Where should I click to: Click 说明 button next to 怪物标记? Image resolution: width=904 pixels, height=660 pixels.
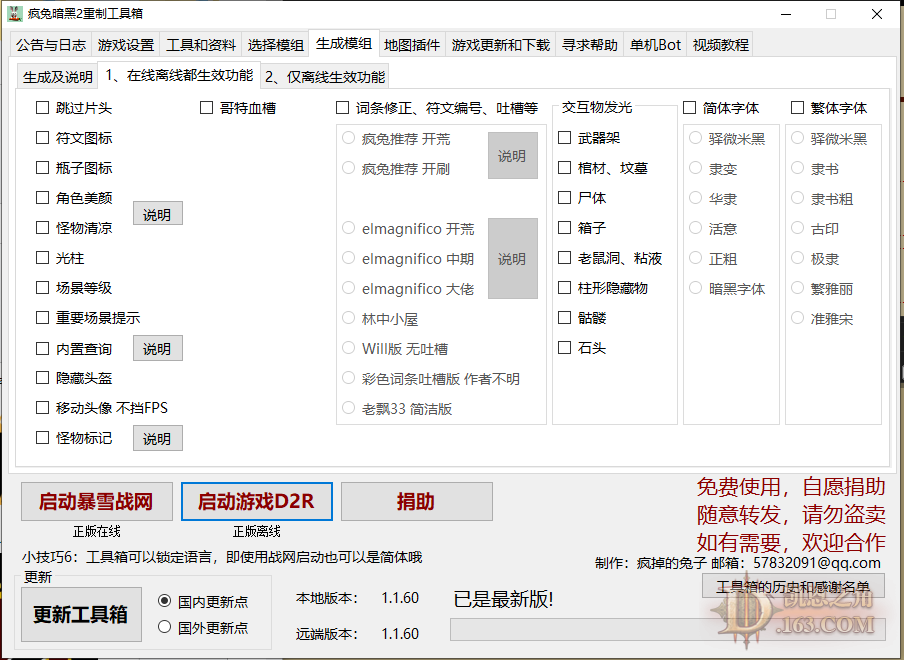click(157, 438)
